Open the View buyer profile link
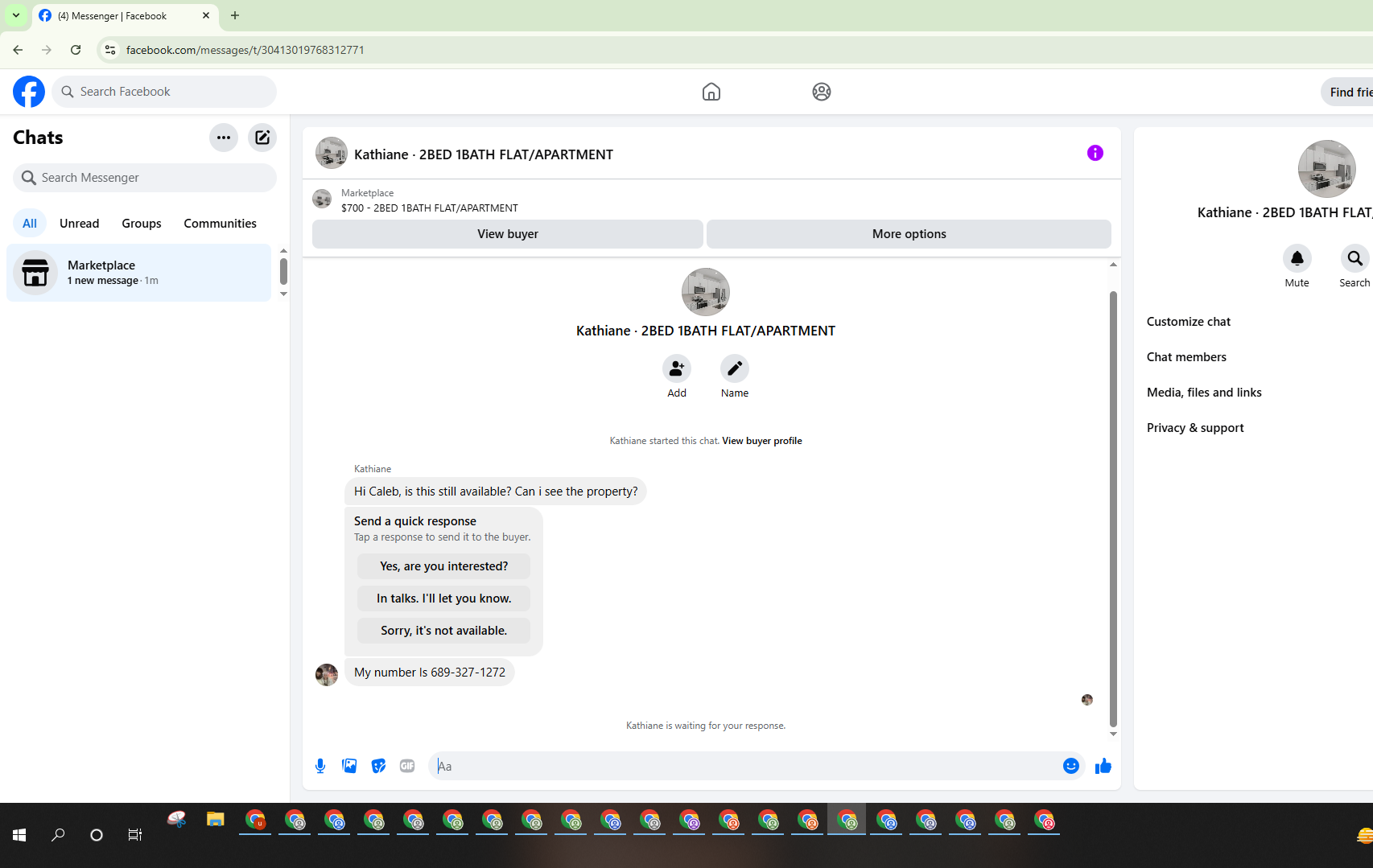Viewport: 1373px width, 868px height. coord(762,441)
